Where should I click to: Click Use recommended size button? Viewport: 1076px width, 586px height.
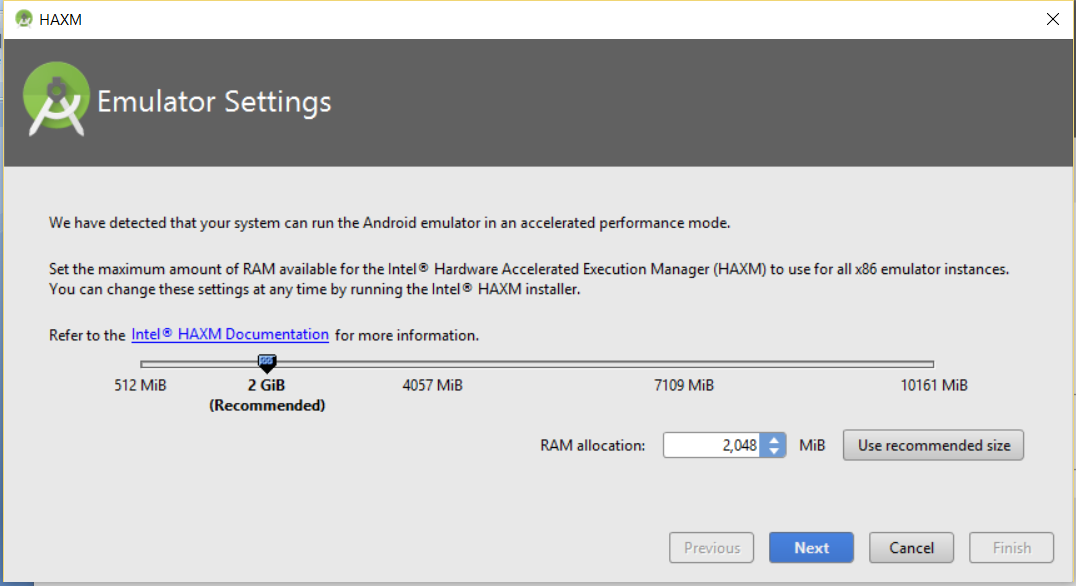tap(933, 445)
